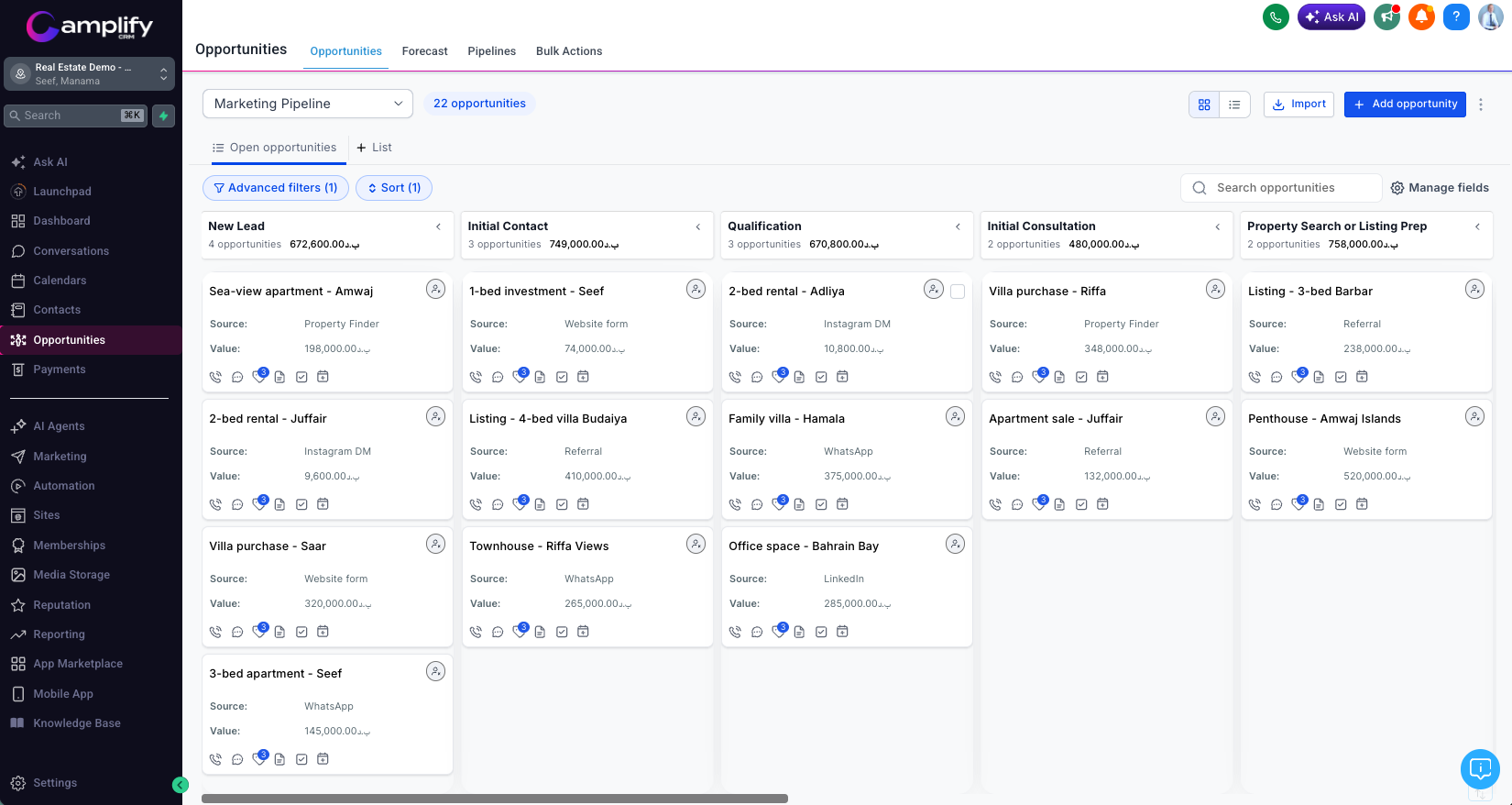1512x805 pixels.
Task: Open the 3-bed apartment - Seef card title
Action: click(x=275, y=674)
